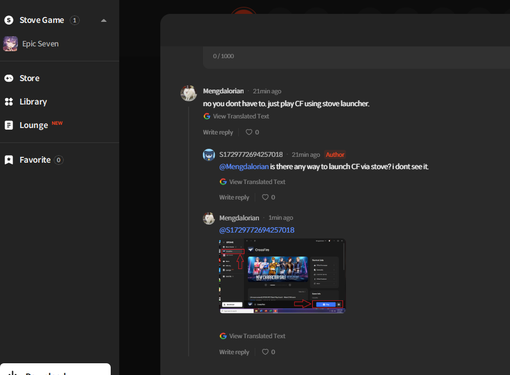Image resolution: width=510 pixels, height=375 pixels.
Task: Open Mengdalorian profile name, 21min ago comment
Action: click(x=223, y=91)
